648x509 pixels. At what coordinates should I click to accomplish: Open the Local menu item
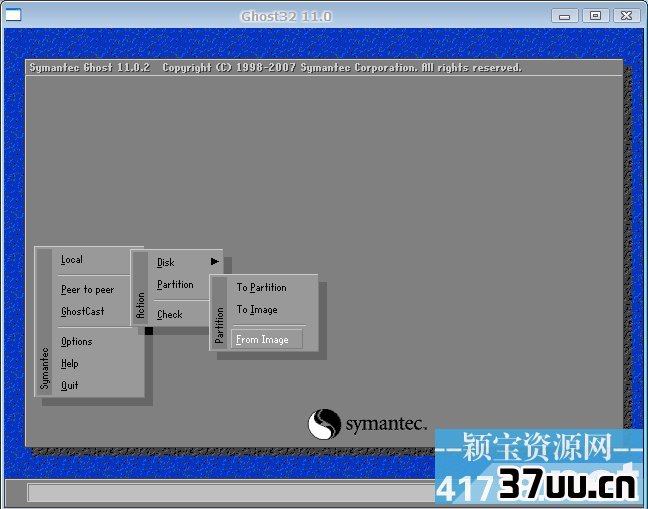coord(72,259)
